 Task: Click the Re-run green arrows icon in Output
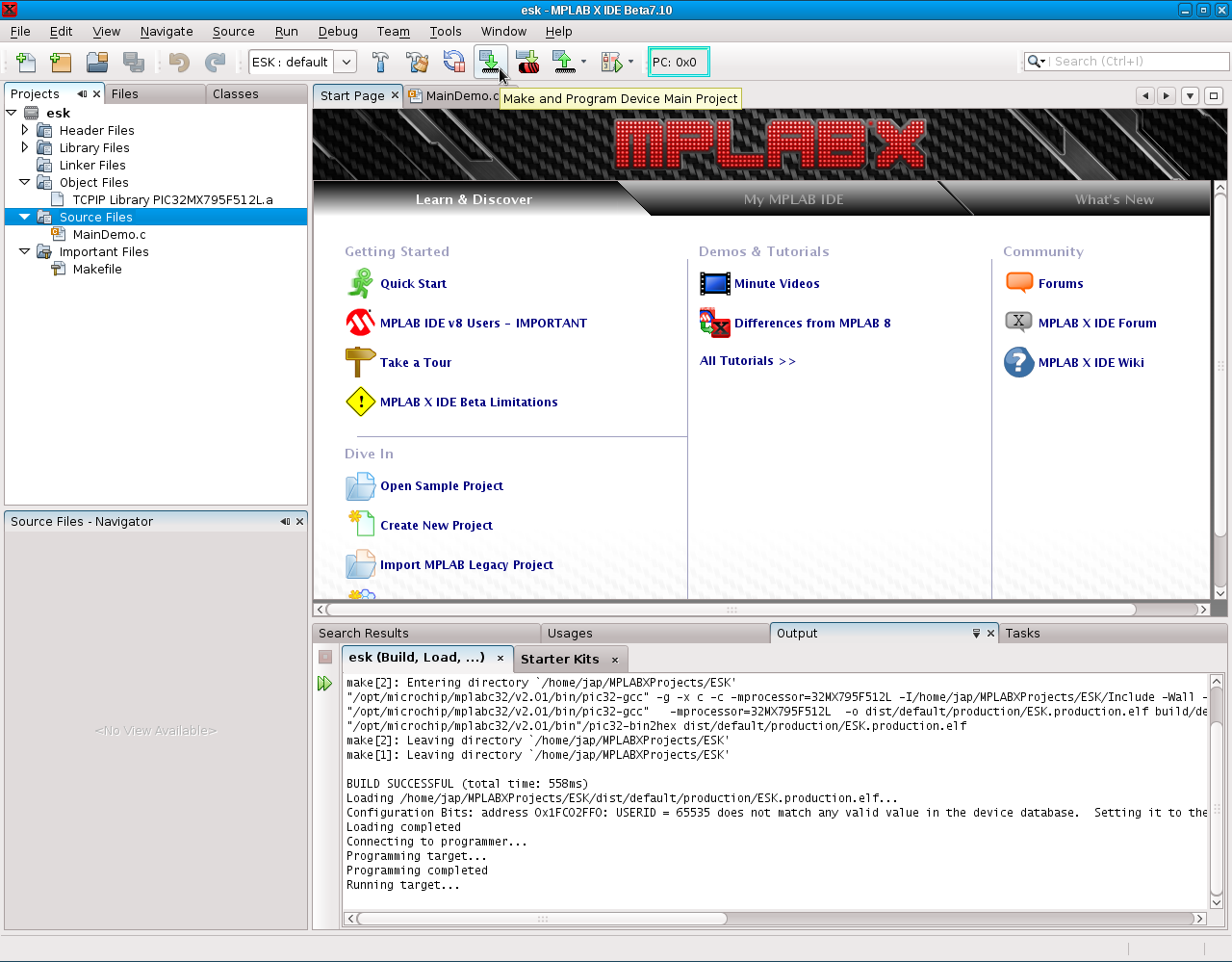pos(324,684)
